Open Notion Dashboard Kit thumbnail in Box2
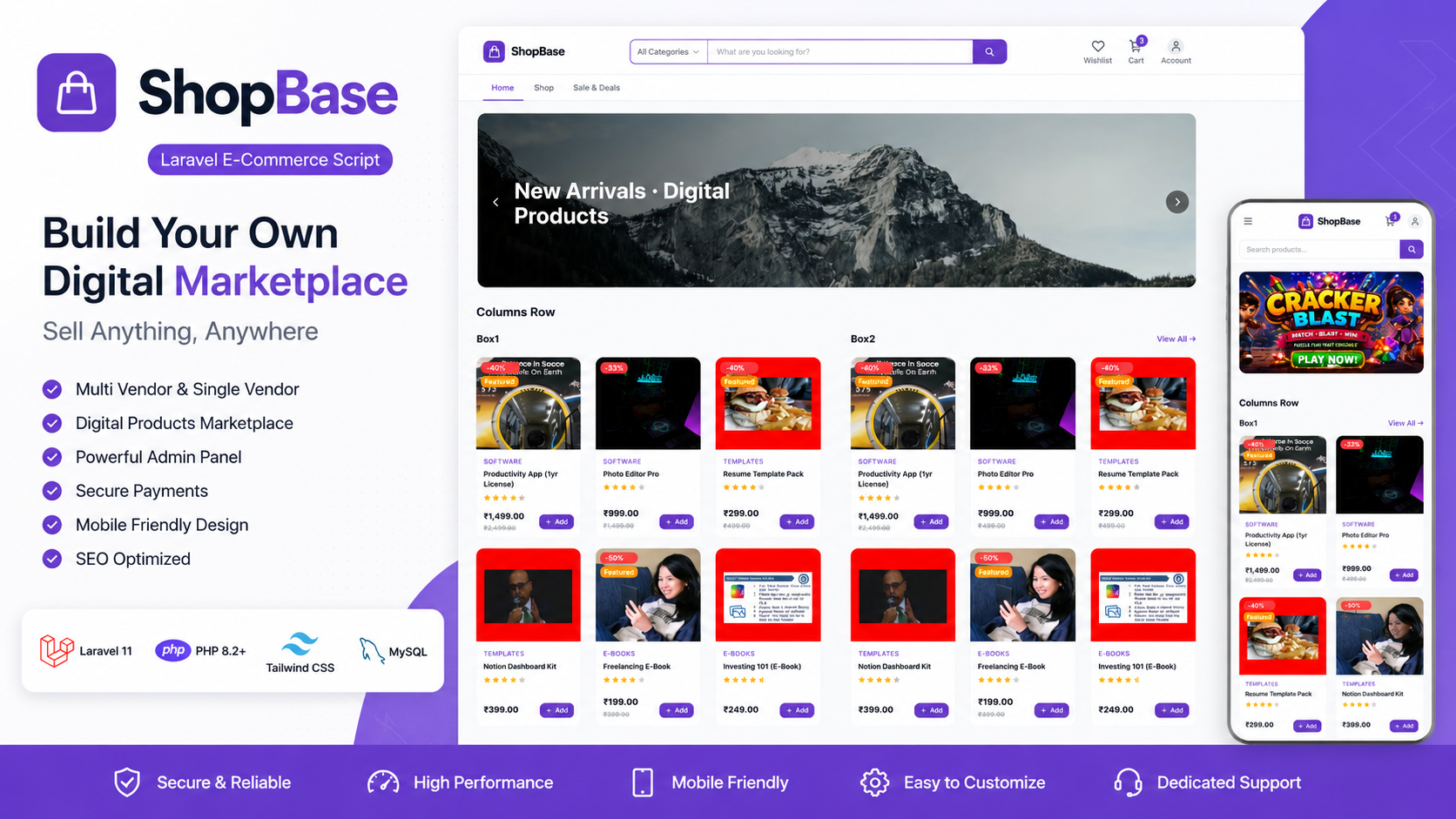The image size is (1456, 819). tap(902, 595)
